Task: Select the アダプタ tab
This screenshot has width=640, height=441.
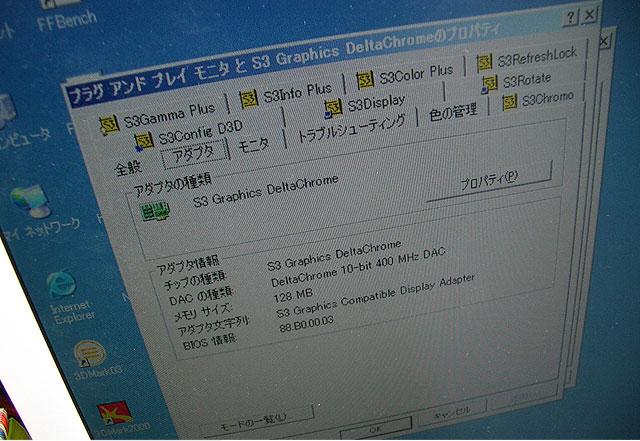Action: [x=193, y=154]
